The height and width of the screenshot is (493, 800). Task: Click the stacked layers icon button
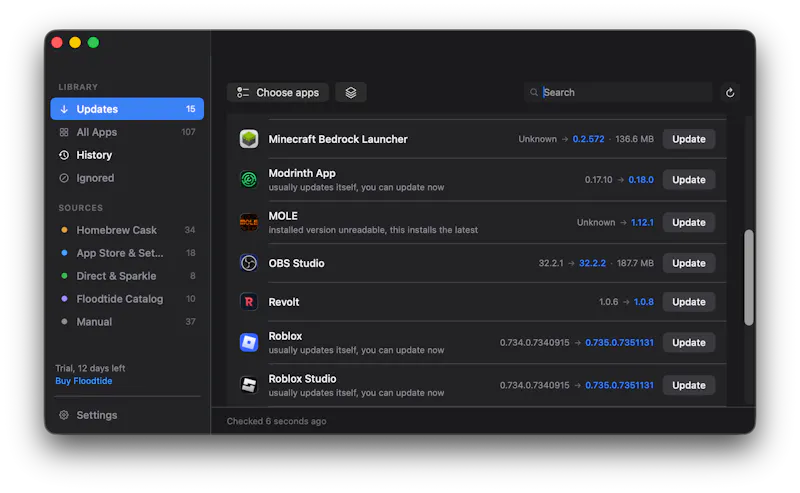pyautogui.click(x=351, y=92)
